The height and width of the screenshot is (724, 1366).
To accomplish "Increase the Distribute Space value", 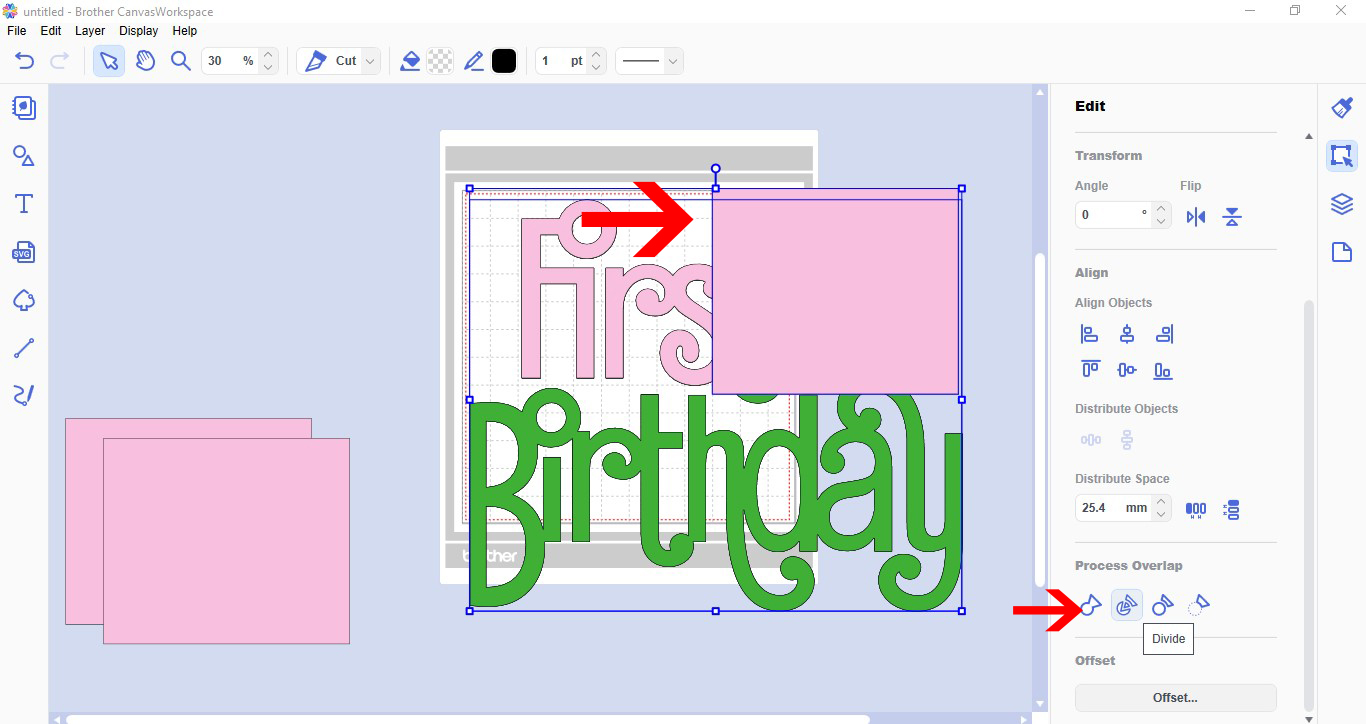I will pyautogui.click(x=1160, y=502).
